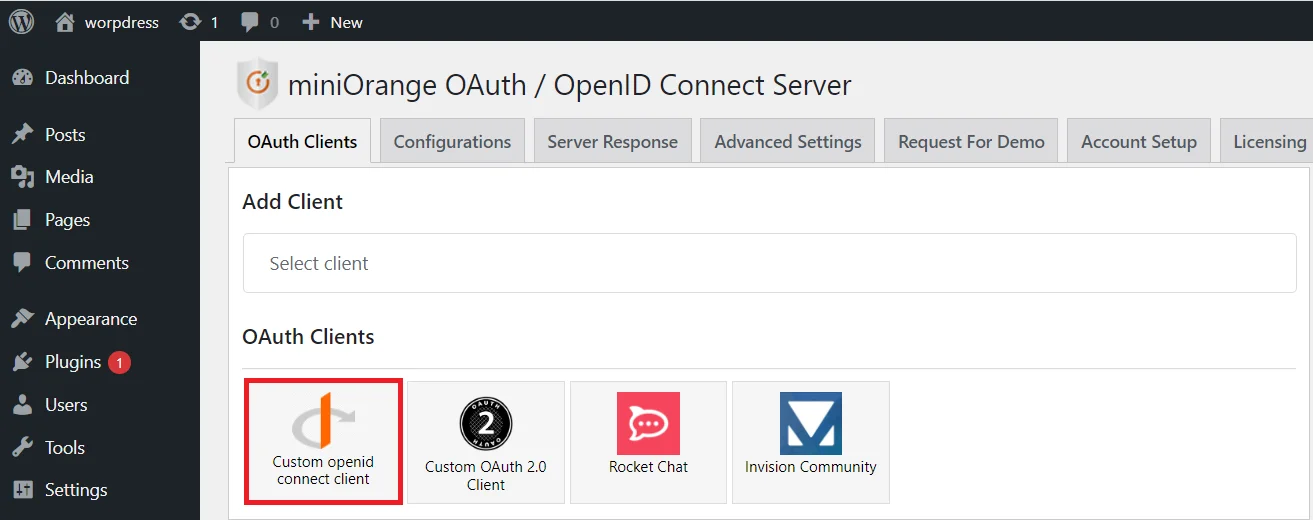Open the Licensing tab
Viewport: 1313px width, 520px height.
tap(1266, 141)
